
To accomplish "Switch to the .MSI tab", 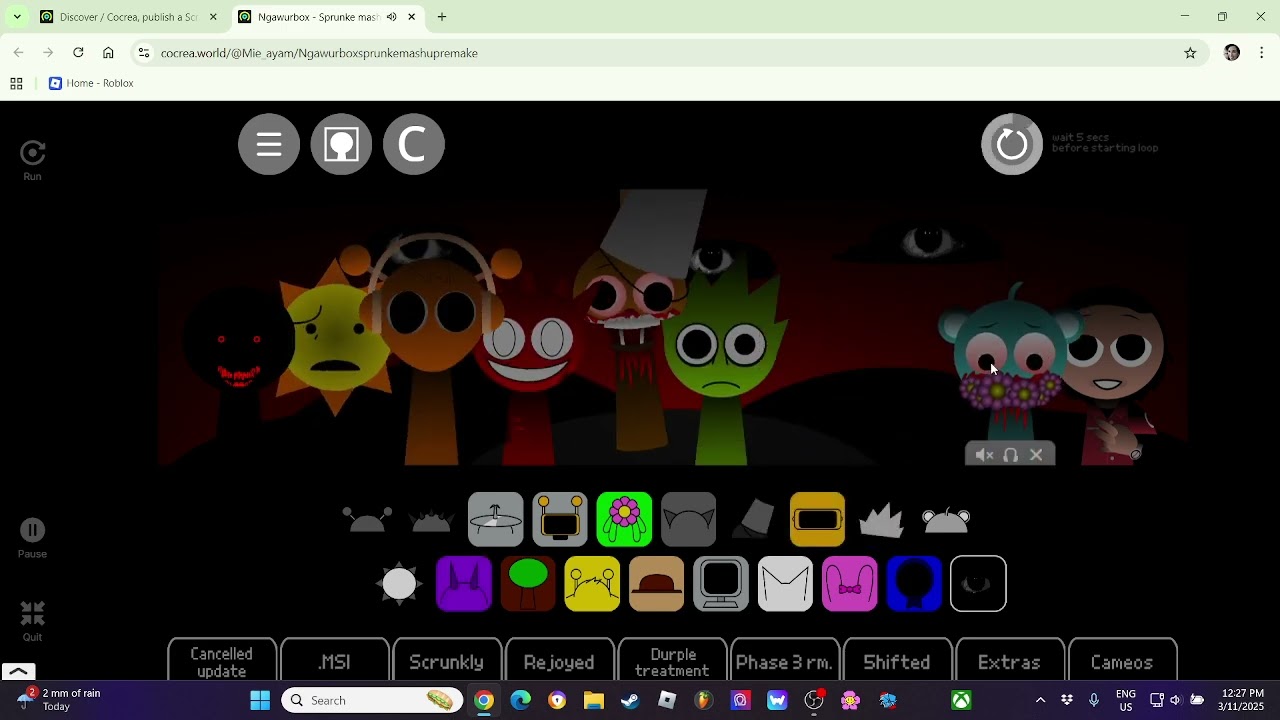I will 335,661.
